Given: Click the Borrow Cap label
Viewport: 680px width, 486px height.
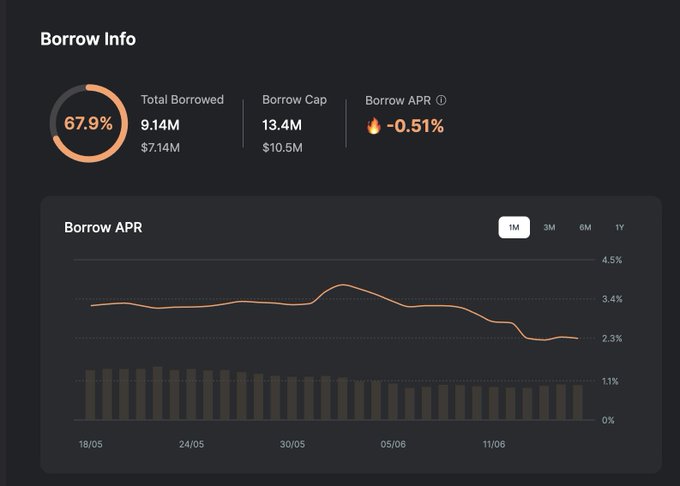Looking at the screenshot, I should tap(294, 100).
